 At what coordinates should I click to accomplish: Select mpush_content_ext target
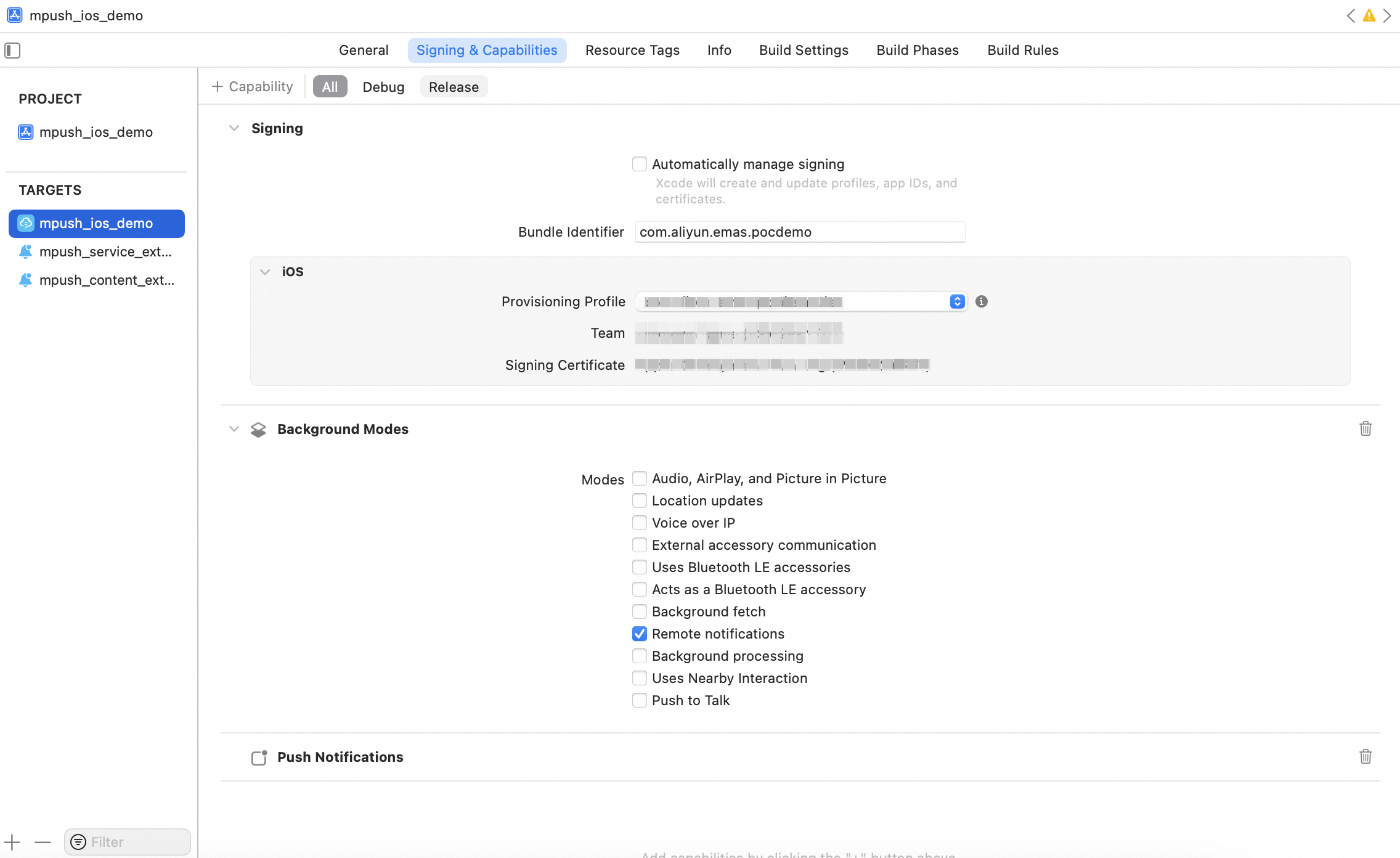point(97,280)
